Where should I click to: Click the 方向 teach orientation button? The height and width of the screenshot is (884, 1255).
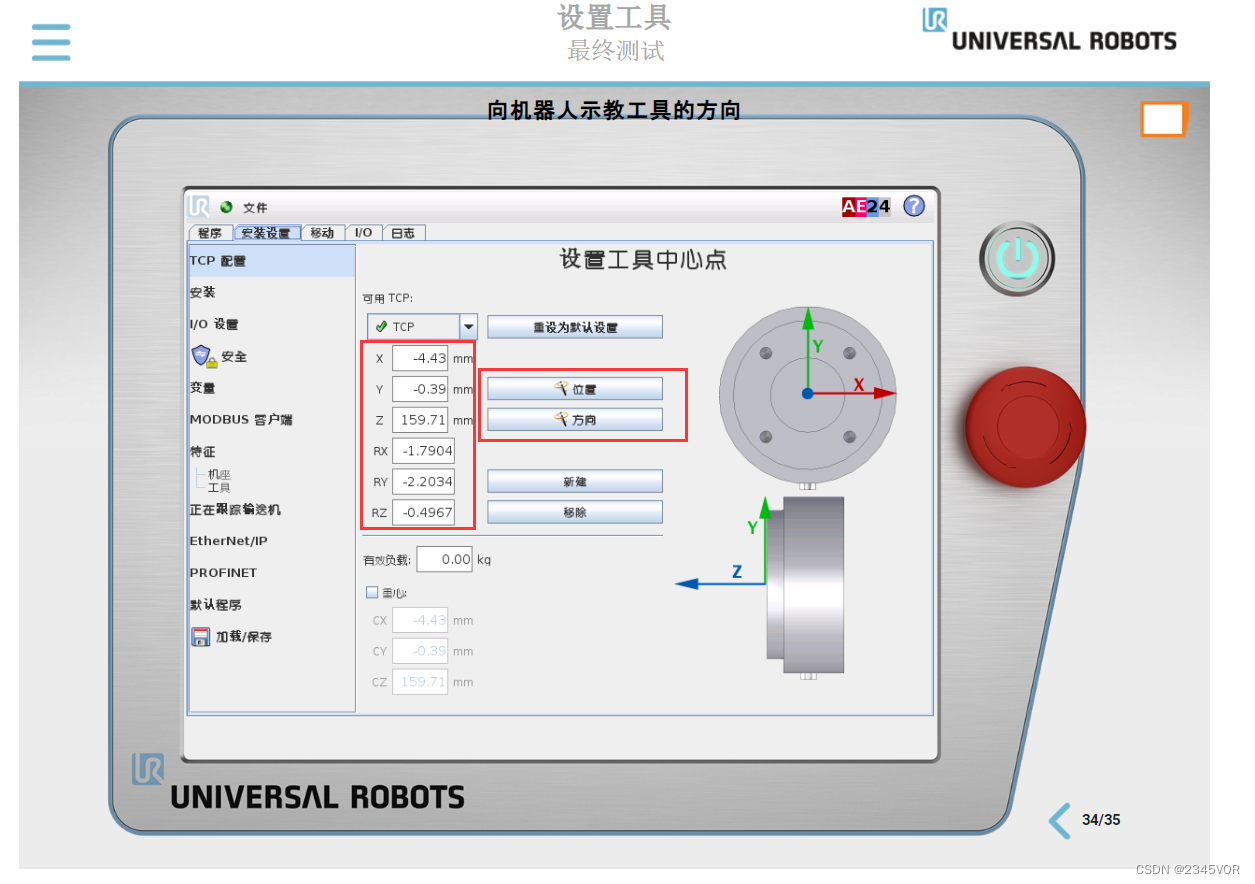pyautogui.click(x=575, y=420)
